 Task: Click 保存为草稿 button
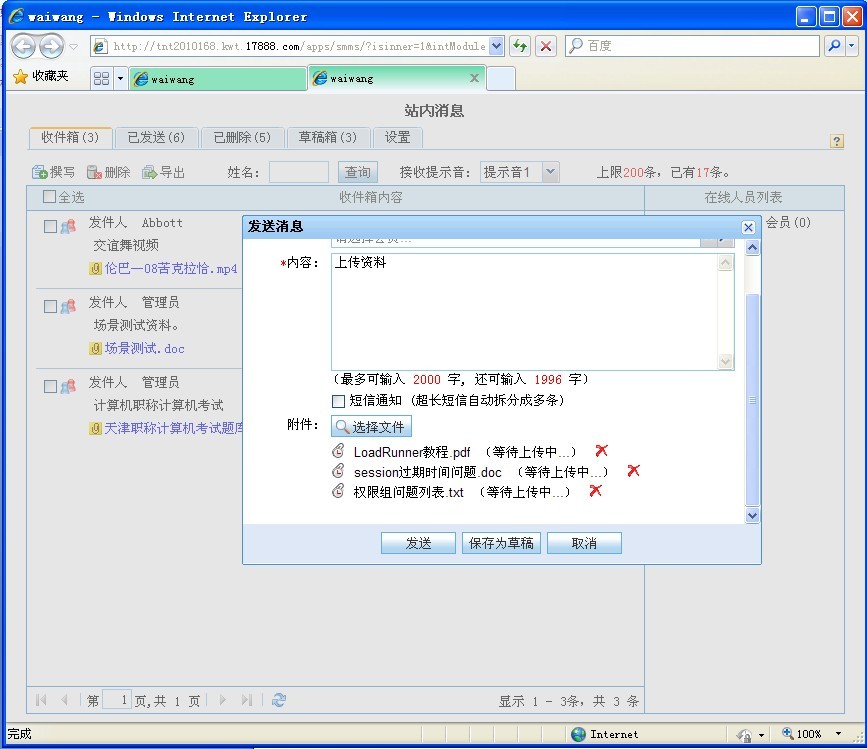pyautogui.click(x=501, y=543)
